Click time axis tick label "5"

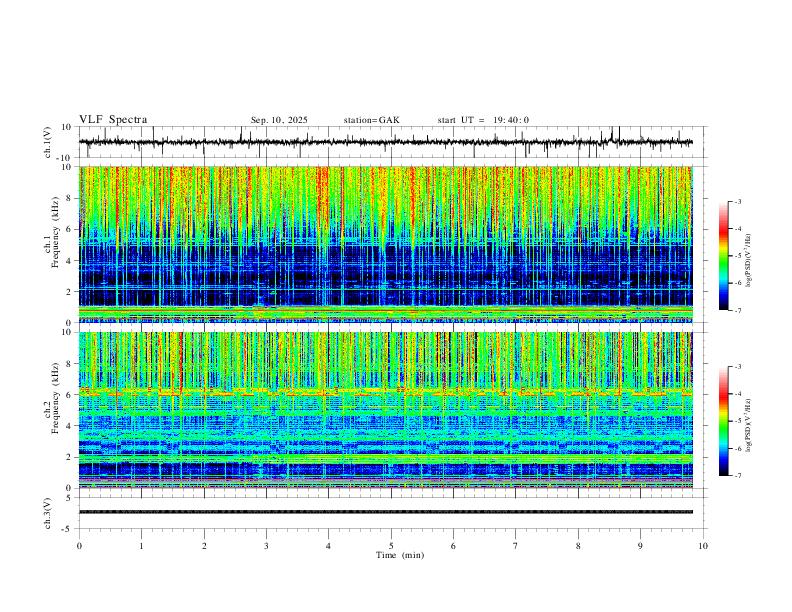(391, 546)
